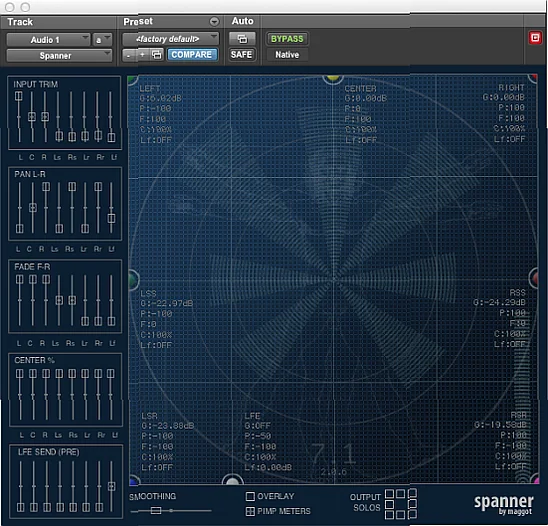The height and width of the screenshot is (526, 548).
Task: Click the next preset plus button
Action: (142, 55)
